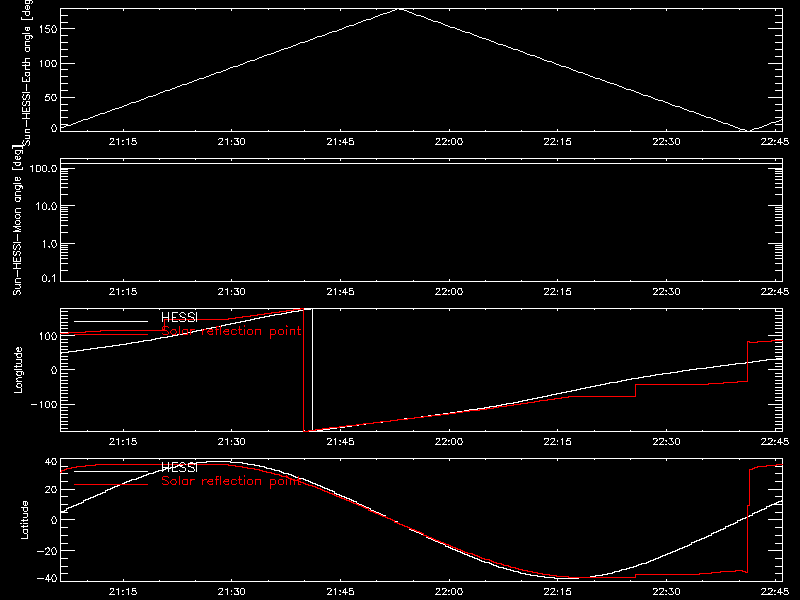Click -100 tick on Longitude axis
The width and height of the screenshot is (800, 600).
[x=44, y=404]
